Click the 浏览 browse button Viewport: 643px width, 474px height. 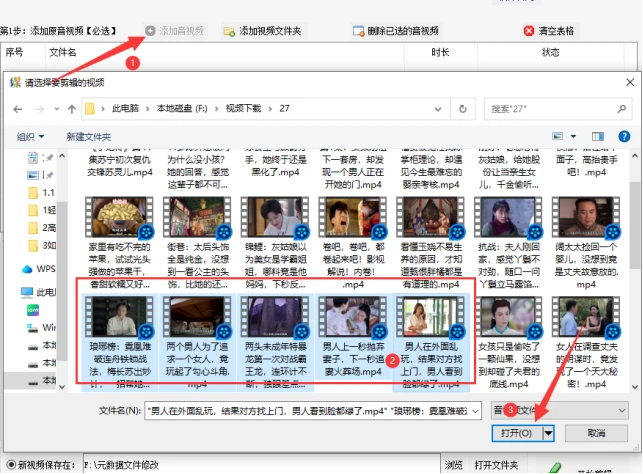[x=454, y=465]
